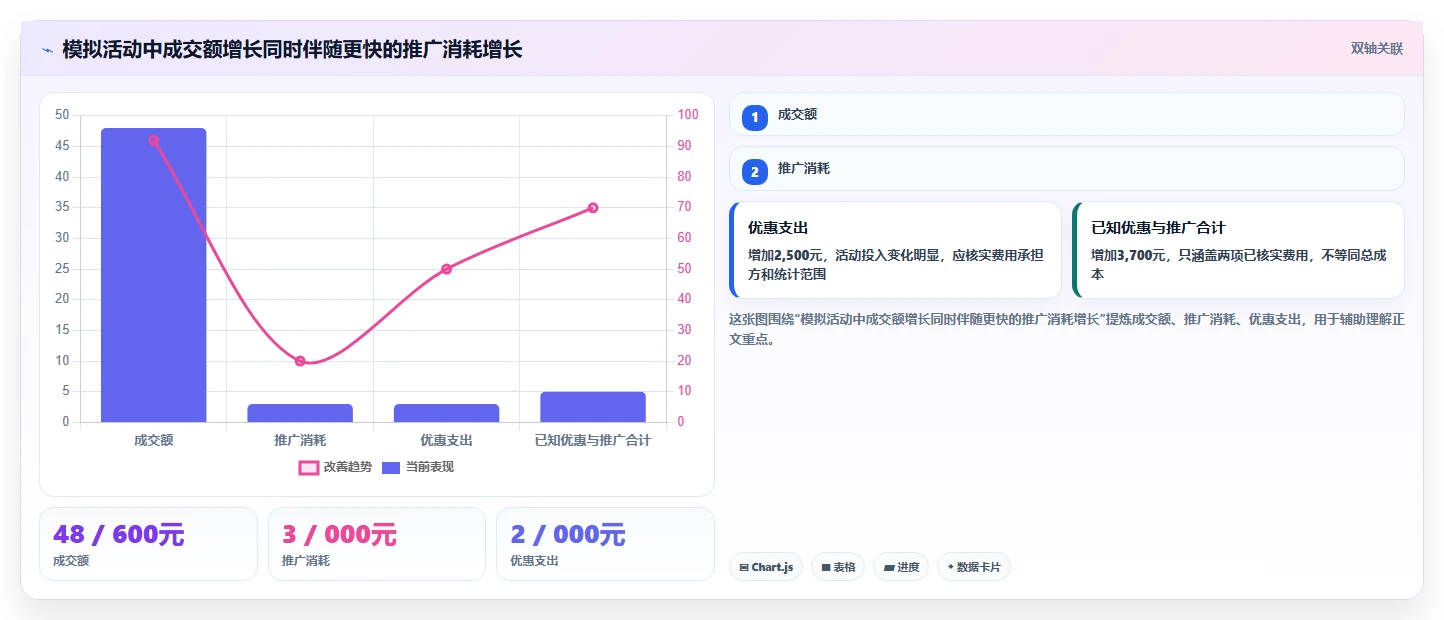
Task: Click the 优惠支出 x-axis label
Action: [446, 440]
